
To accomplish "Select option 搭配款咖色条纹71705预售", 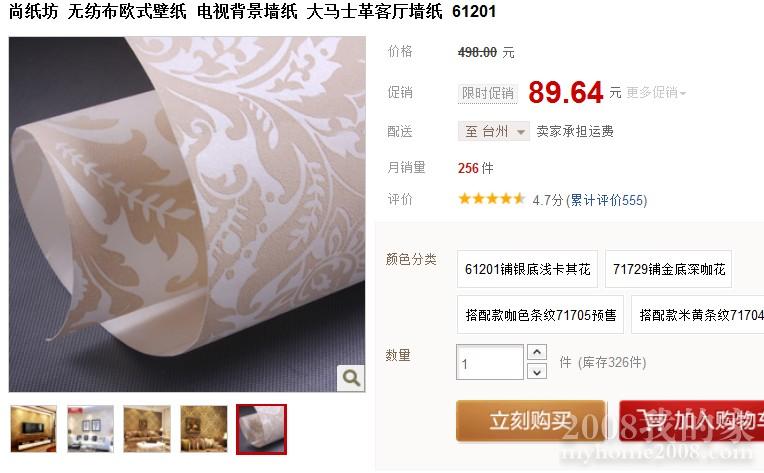I will pos(540,315).
